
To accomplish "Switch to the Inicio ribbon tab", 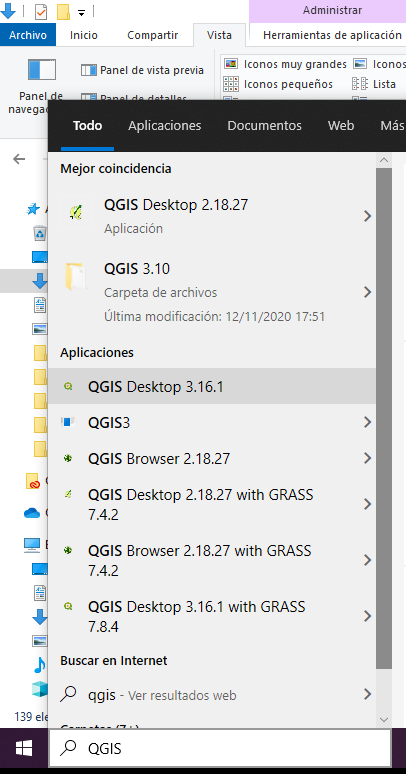I will [x=84, y=35].
